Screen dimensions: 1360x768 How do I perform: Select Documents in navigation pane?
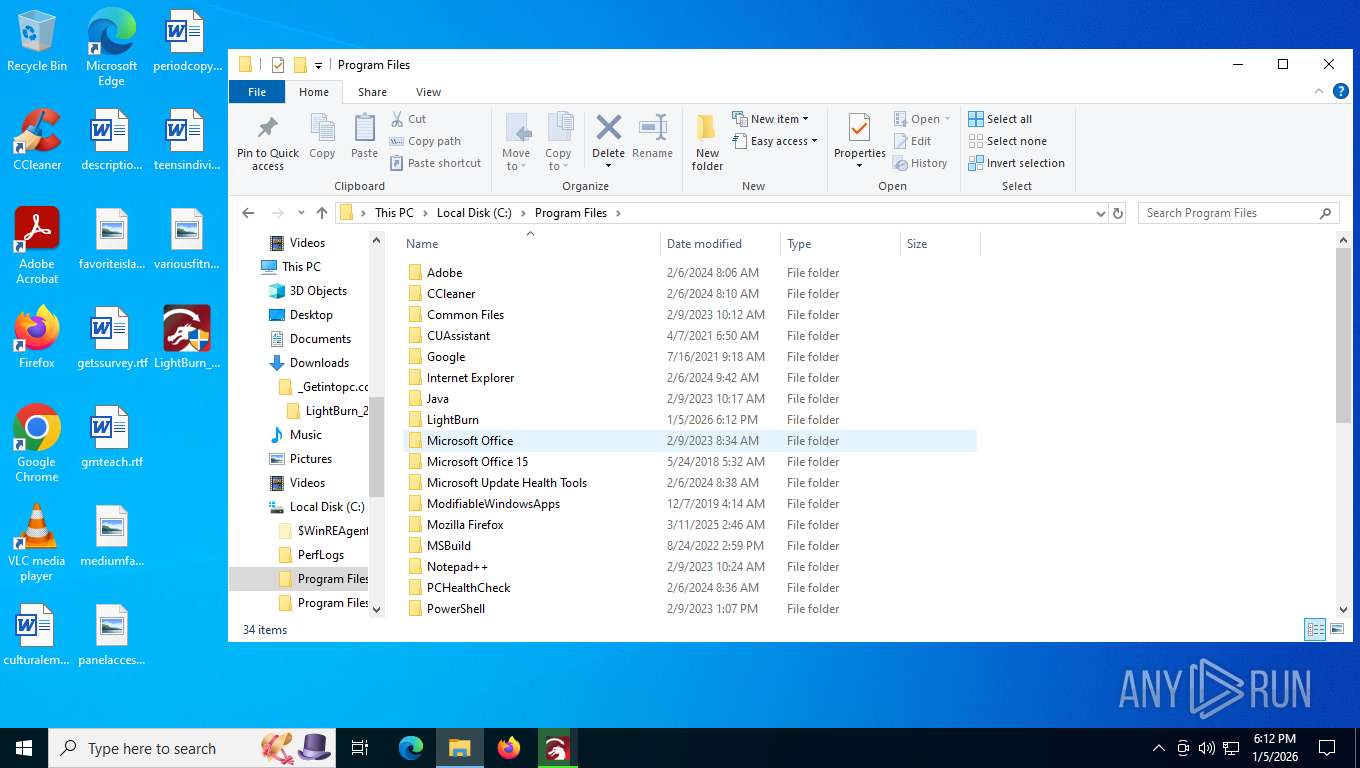pos(320,339)
